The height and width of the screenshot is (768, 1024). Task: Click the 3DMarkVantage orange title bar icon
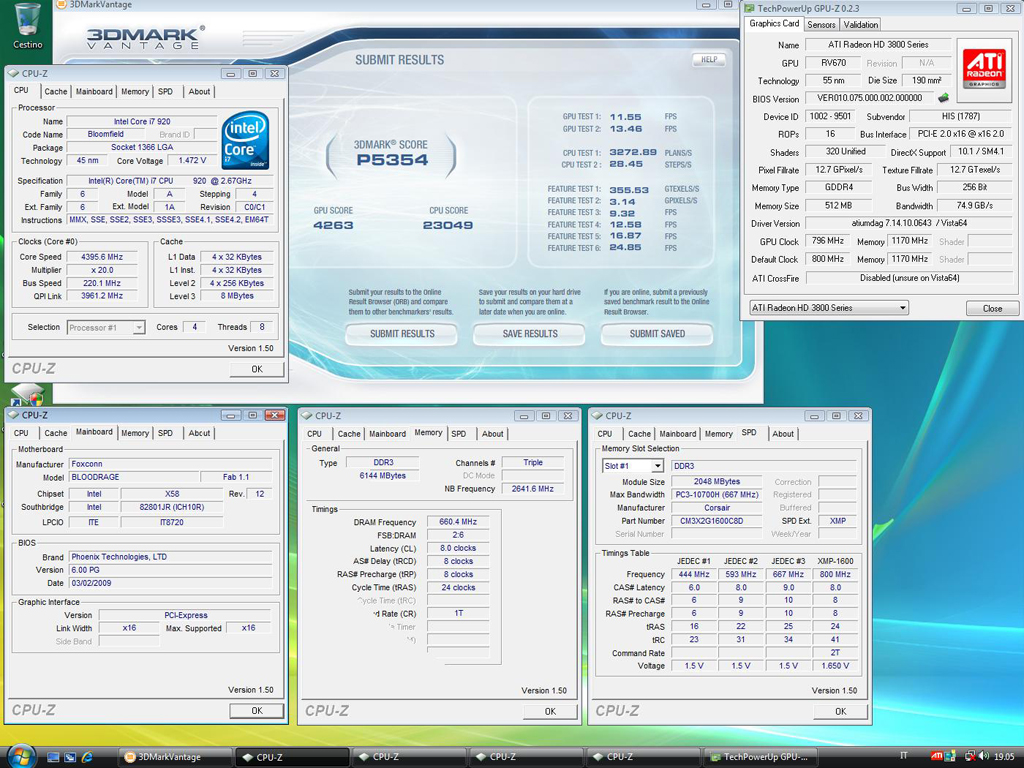coord(61,5)
